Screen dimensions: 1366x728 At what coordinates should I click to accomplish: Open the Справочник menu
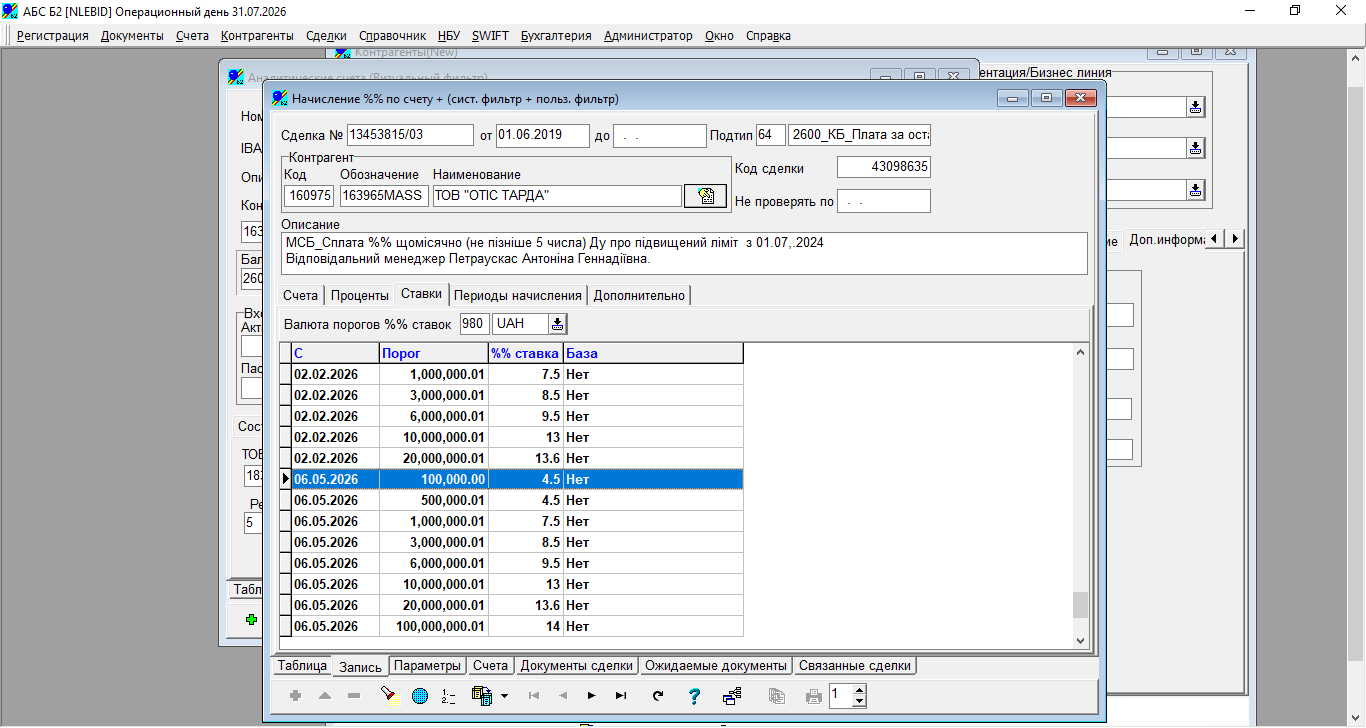392,36
